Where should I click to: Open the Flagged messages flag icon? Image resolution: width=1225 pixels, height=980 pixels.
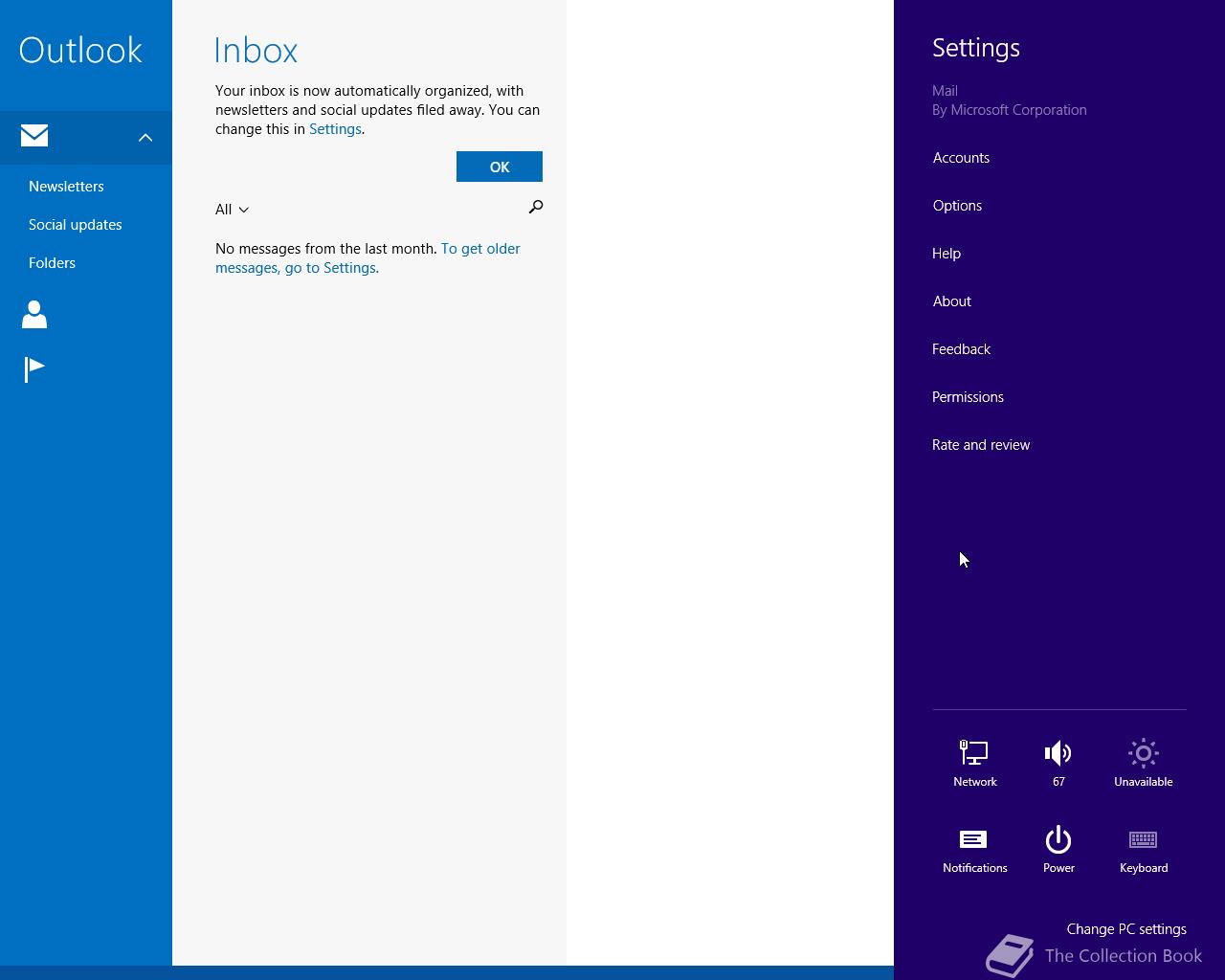coord(34,369)
